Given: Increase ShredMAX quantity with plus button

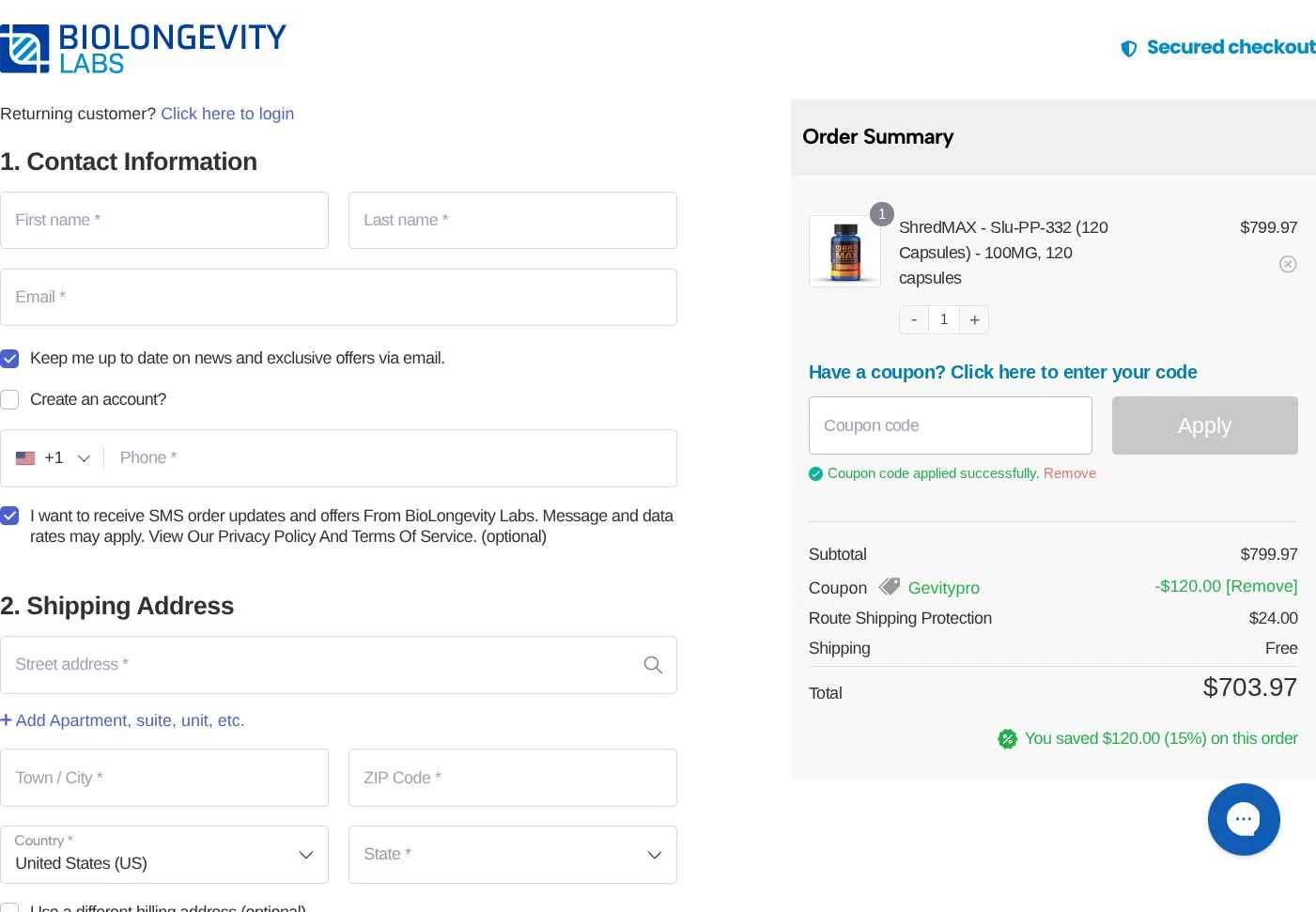Looking at the screenshot, I should point(974,319).
